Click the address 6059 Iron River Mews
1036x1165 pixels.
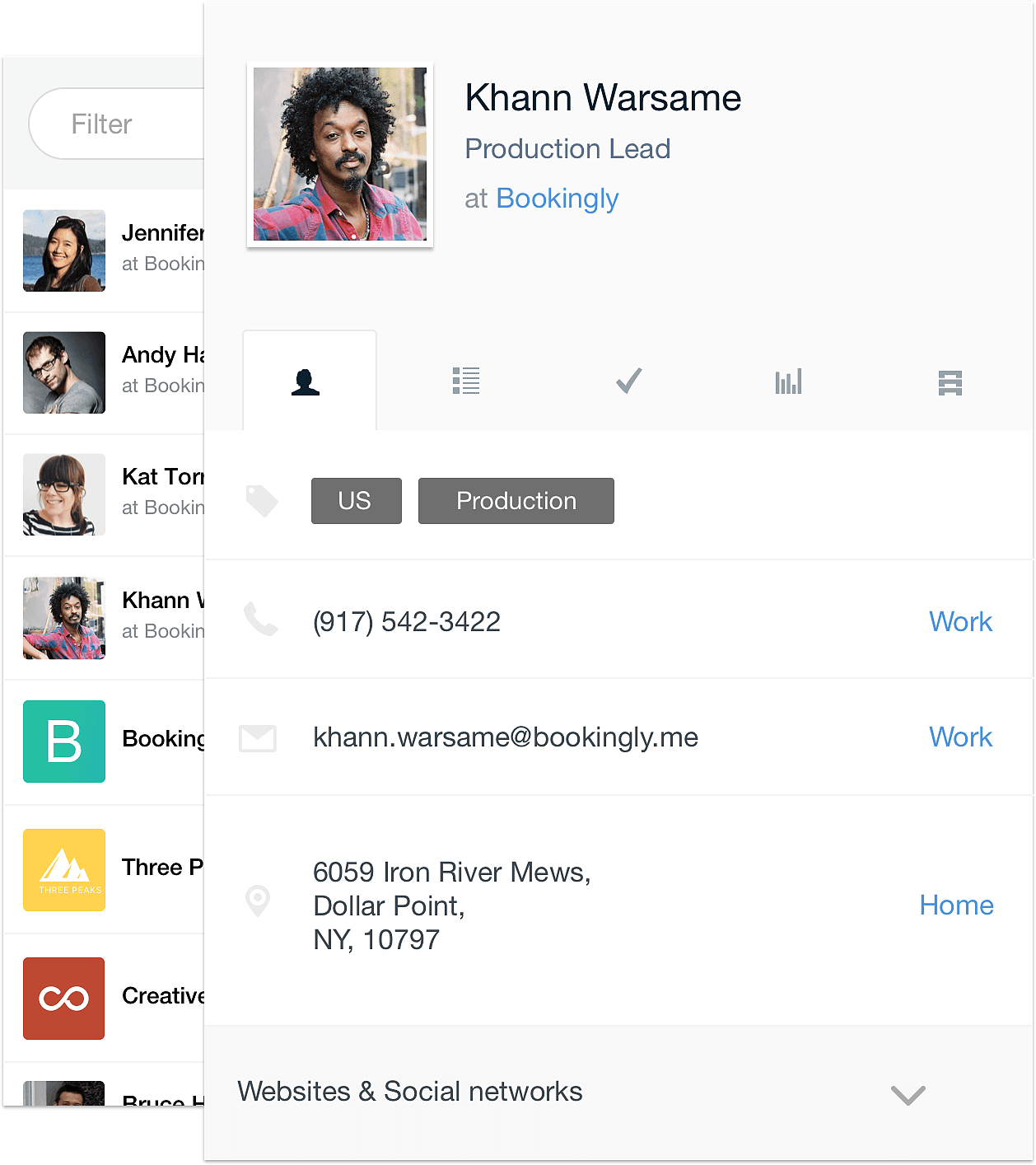452,905
